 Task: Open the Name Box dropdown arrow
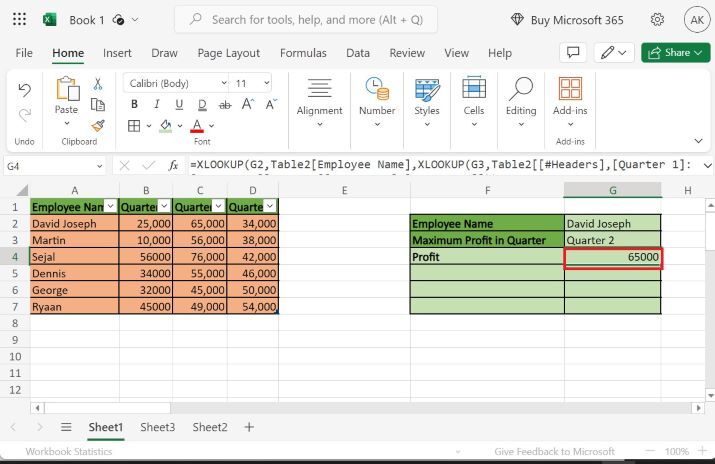[x=99, y=166]
